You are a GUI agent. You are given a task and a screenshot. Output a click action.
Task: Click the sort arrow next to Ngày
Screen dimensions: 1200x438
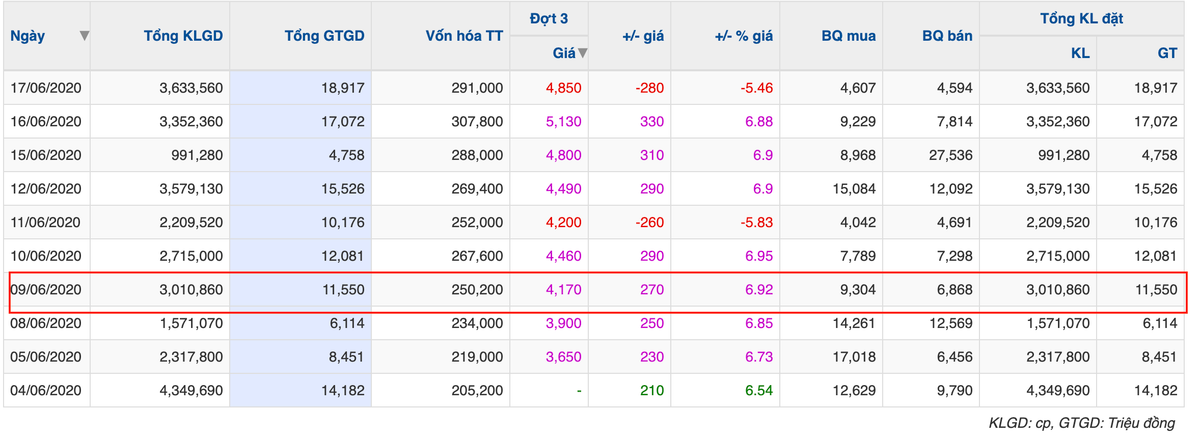tap(84, 36)
